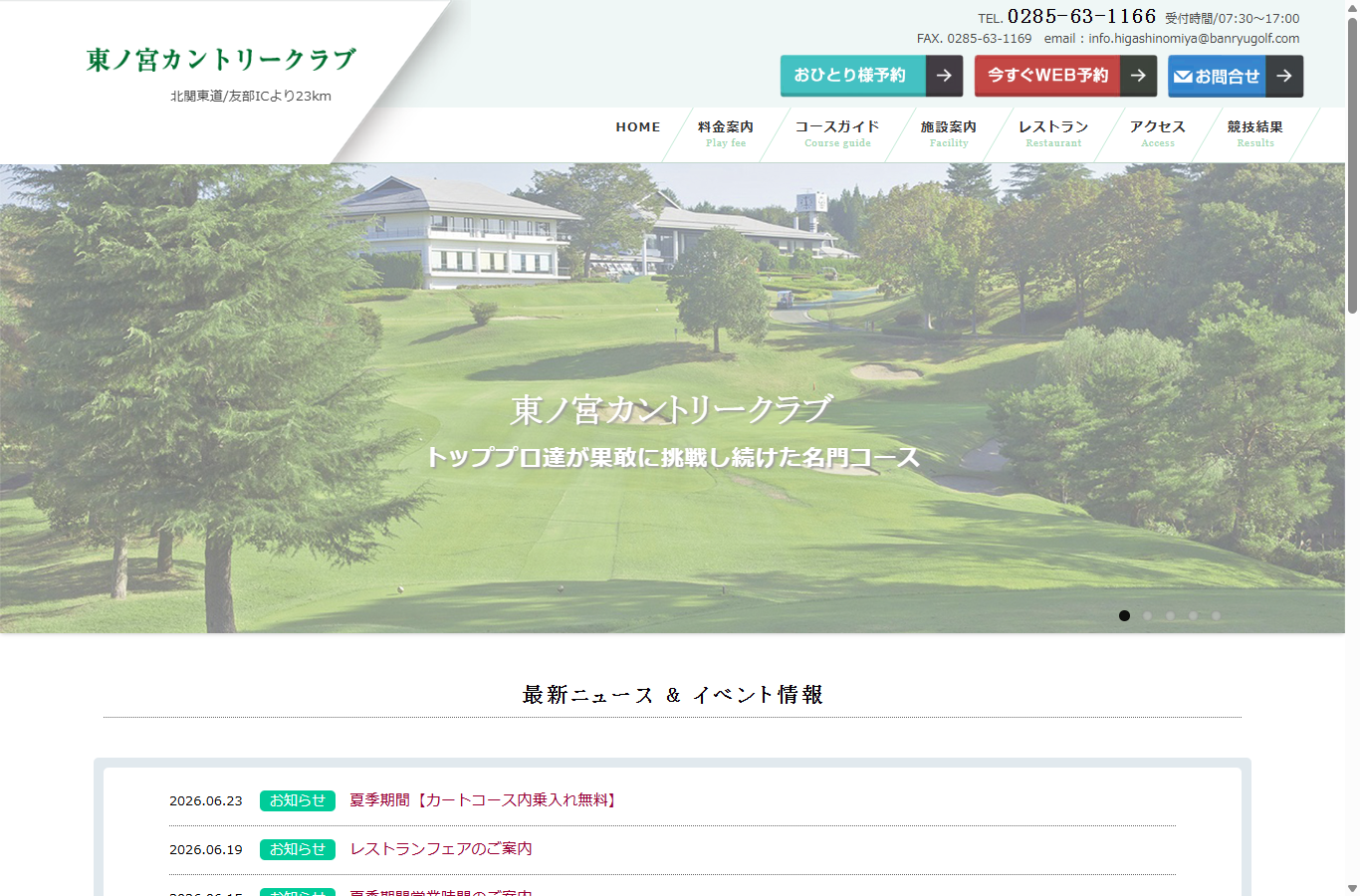Click the email info.higashinomiya@banryugolf.com

click(1194, 39)
